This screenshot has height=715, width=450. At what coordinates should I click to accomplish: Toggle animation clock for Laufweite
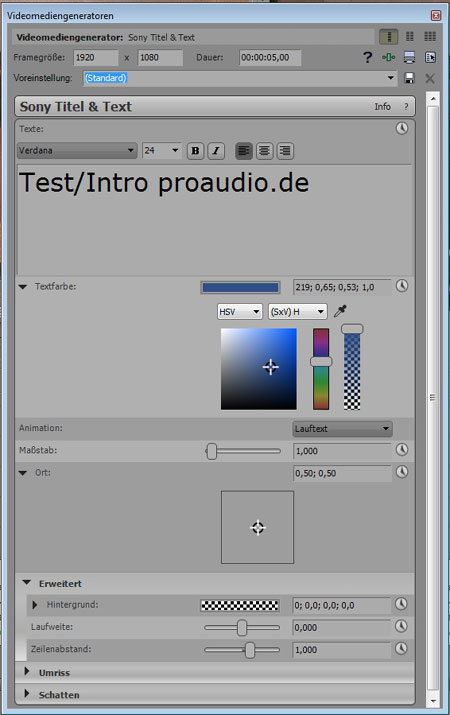click(401, 626)
